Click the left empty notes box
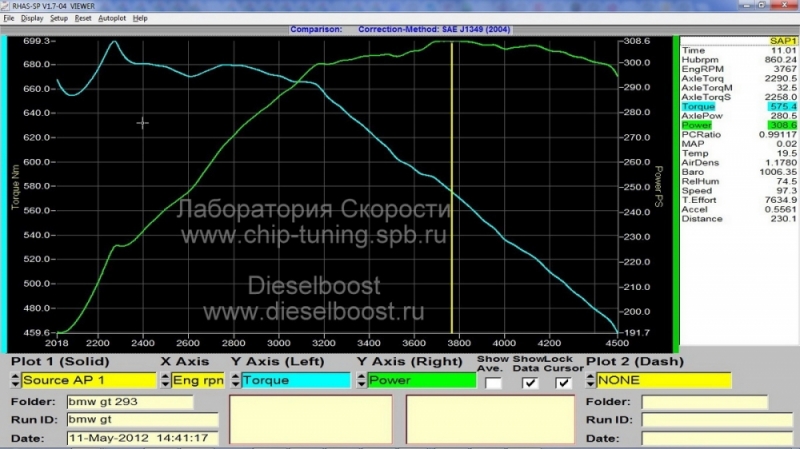Image resolution: width=800 pixels, height=449 pixels. coord(311,419)
